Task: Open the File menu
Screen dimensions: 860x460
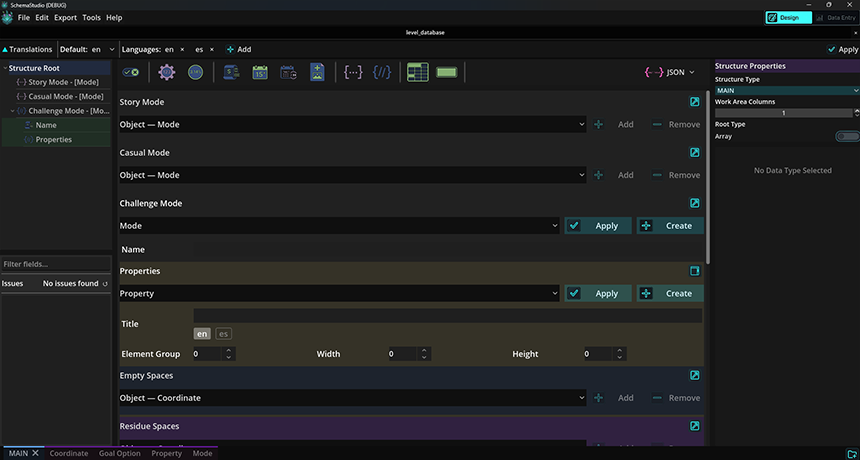Action: [24, 18]
